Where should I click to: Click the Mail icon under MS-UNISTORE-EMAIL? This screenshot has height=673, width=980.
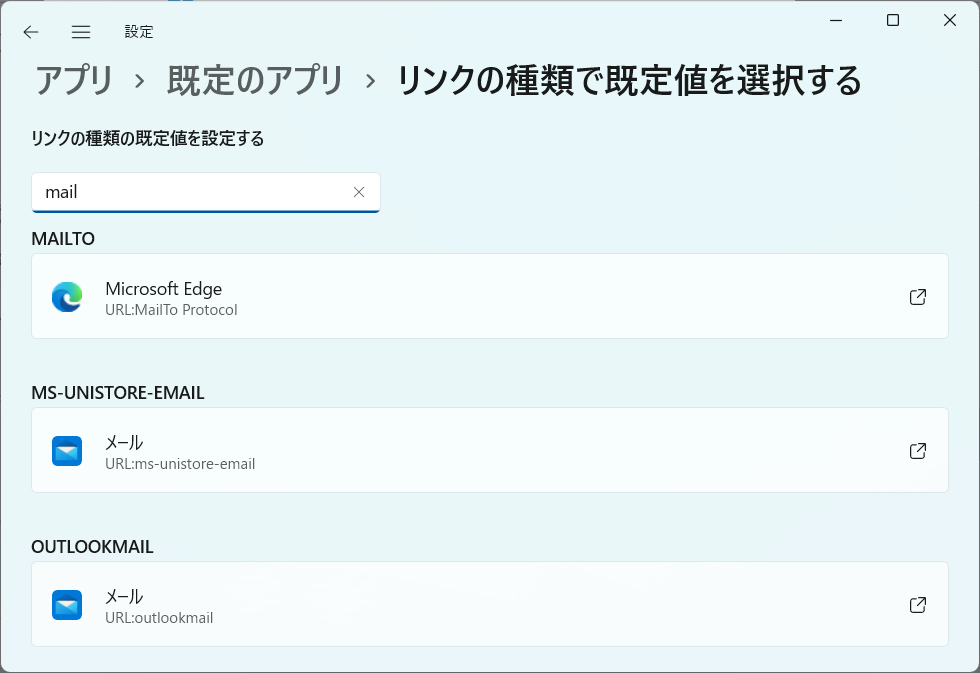coord(67,451)
